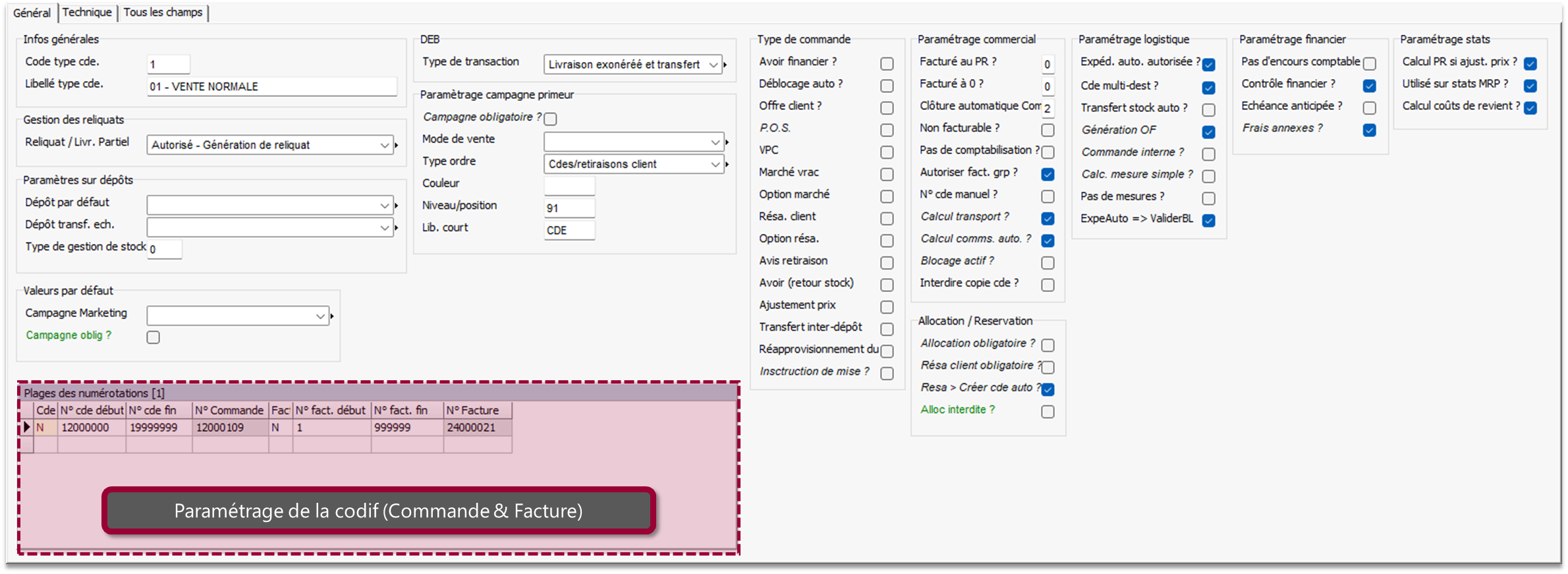Expand the Reliquat / Livr. Partiel dropdown
This screenshot has height=574, width=1568.
(270, 145)
